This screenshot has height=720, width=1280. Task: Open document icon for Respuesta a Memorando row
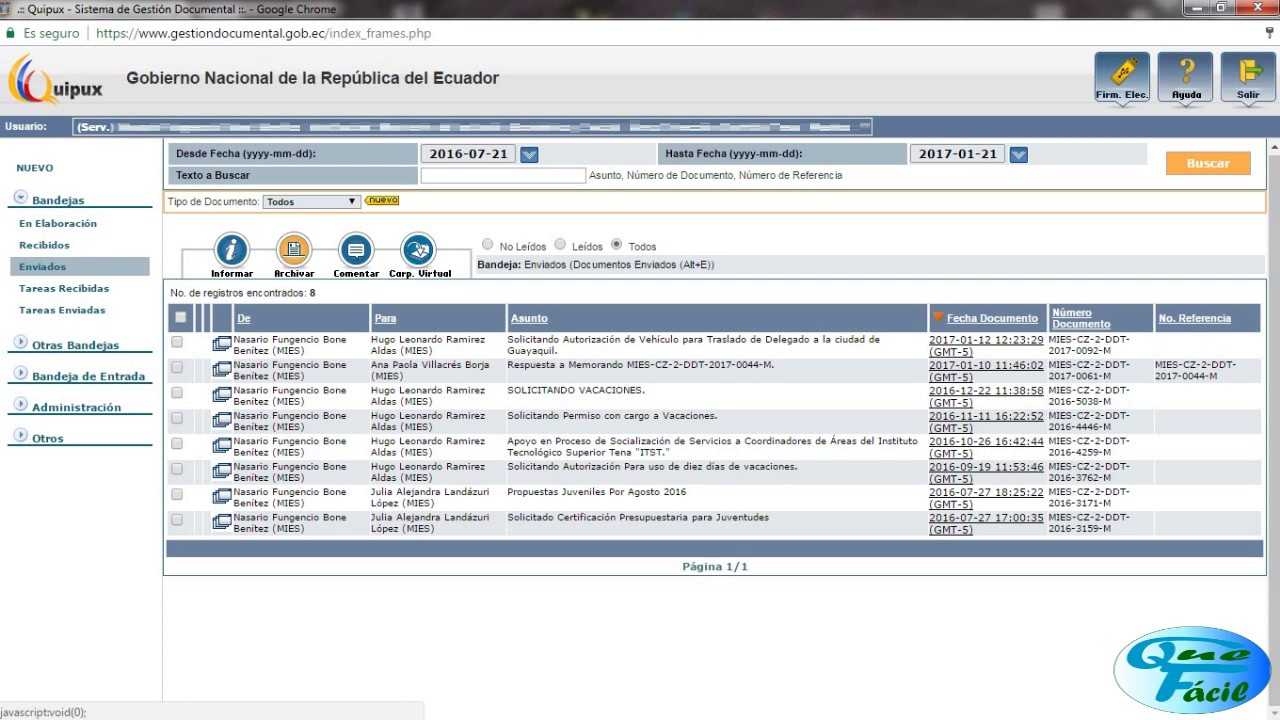click(221, 370)
